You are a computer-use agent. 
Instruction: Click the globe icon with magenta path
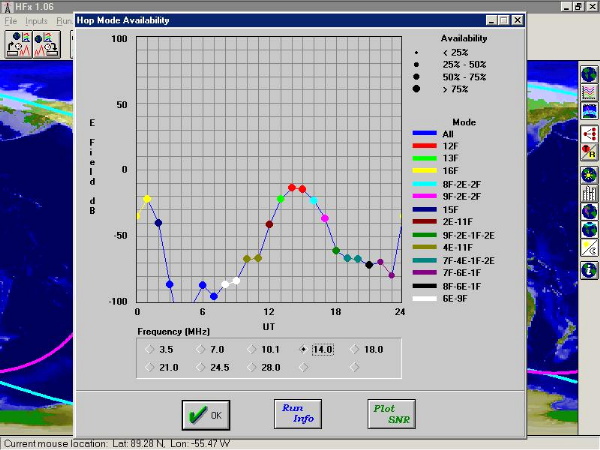(x=589, y=212)
